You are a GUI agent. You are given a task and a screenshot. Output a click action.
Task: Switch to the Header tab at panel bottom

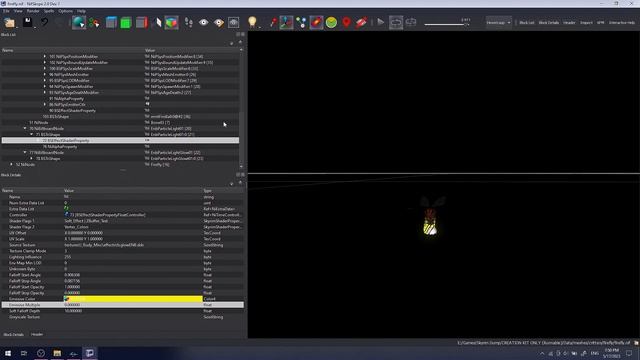click(x=37, y=334)
